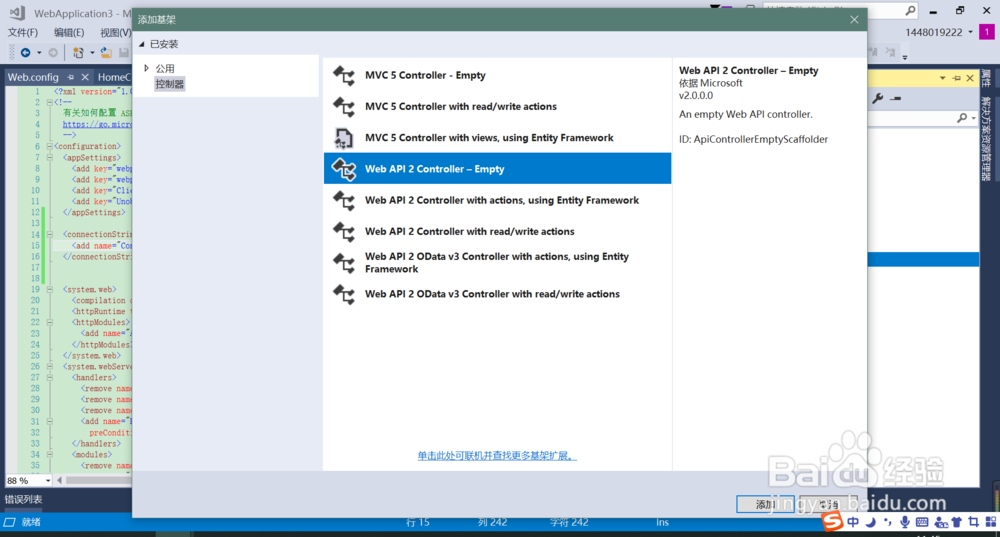Open the back navigation history dropdown arrow
The width and height of the screenshot is (1000, 537).
tap(39, 53)
